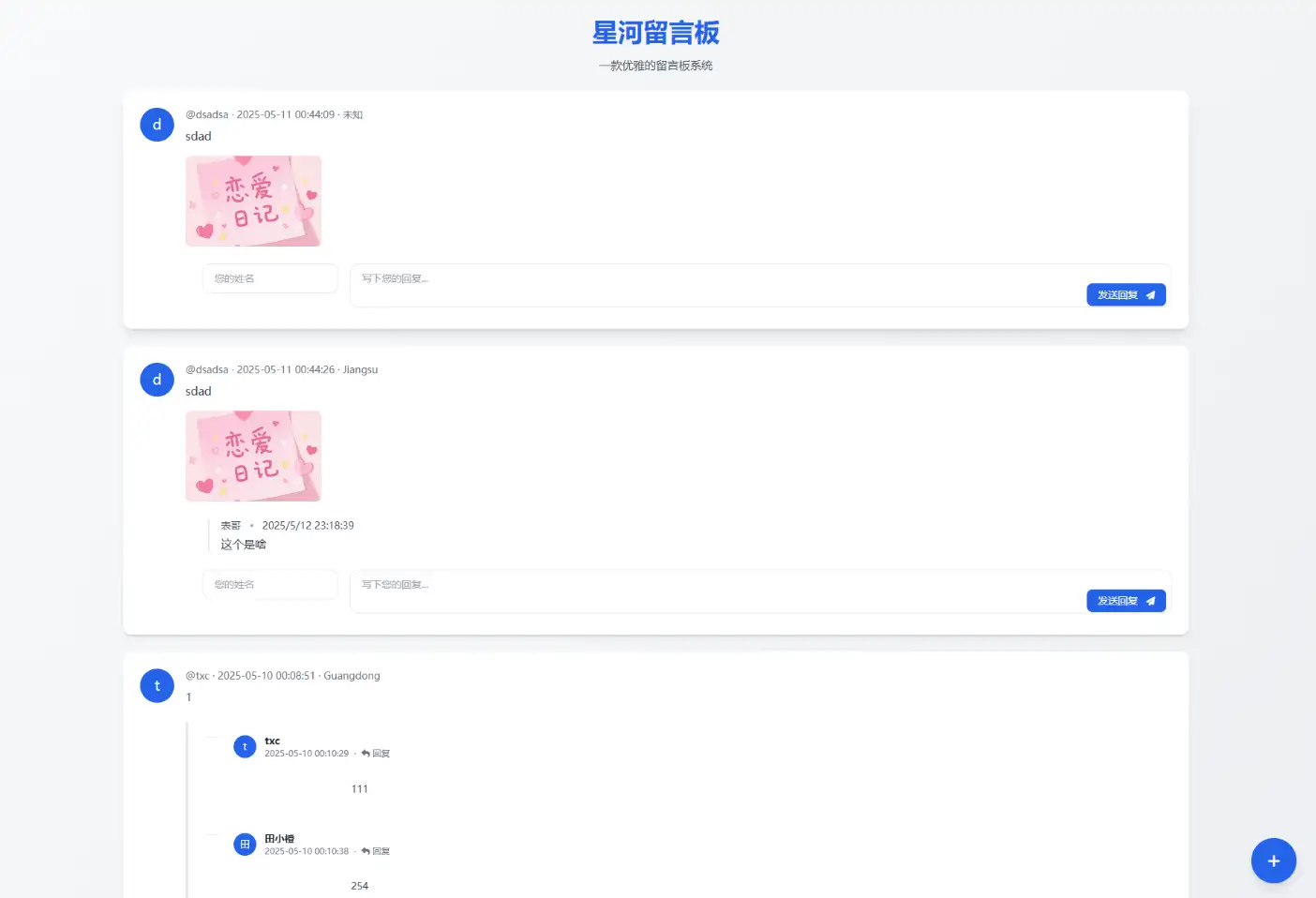Open the 恋爱日记 image in the second post
This screenshot has height=898, width=1316.
click(x=253, y=456)
